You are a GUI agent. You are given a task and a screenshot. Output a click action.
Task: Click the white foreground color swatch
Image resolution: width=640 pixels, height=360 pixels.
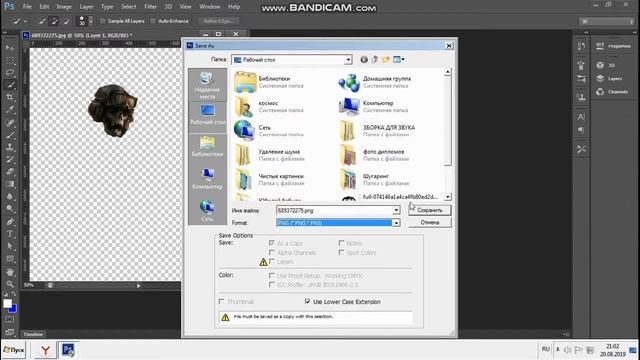pos(7,303)
